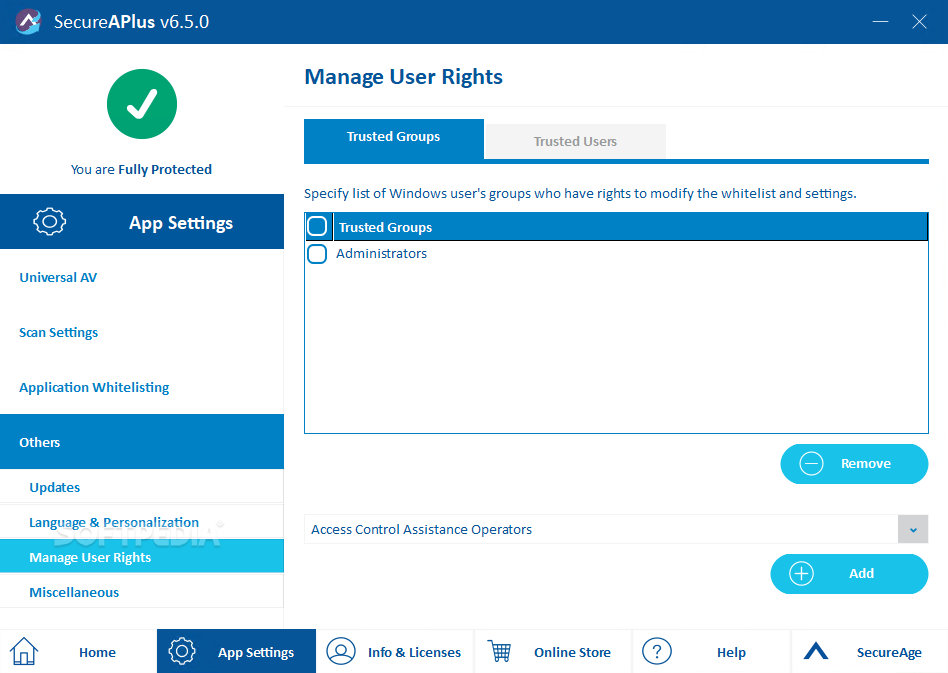Click the App Settings gear icon in sidebar header
Image resolution: width=948 pixels, height=673 pixels.
[x=50, y=221]
